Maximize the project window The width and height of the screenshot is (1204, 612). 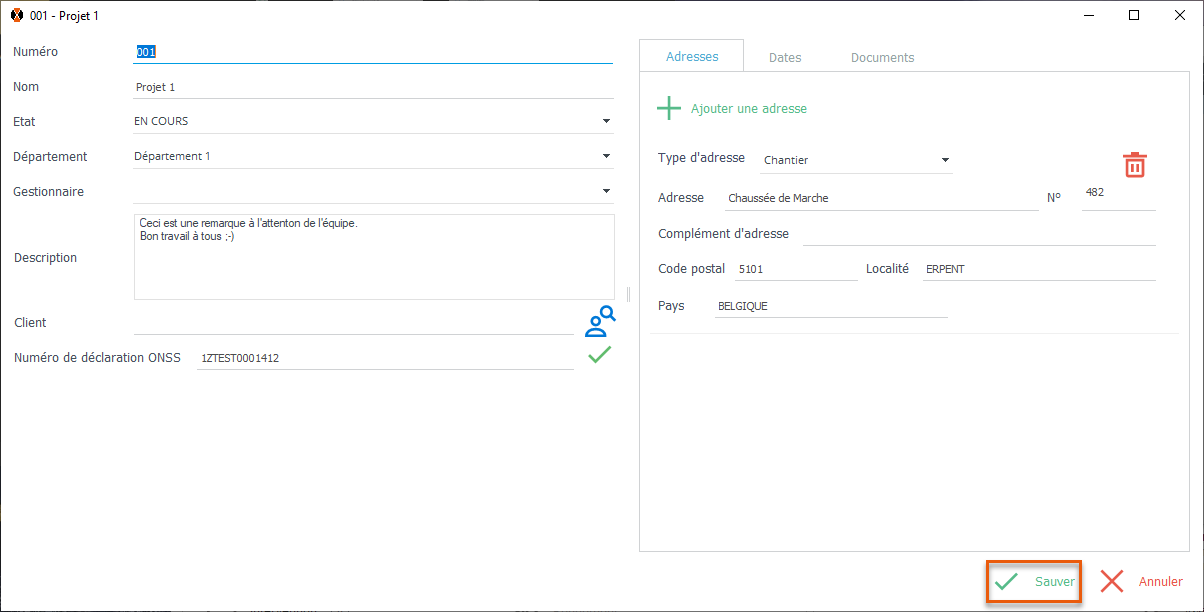tap(1134, 15)
